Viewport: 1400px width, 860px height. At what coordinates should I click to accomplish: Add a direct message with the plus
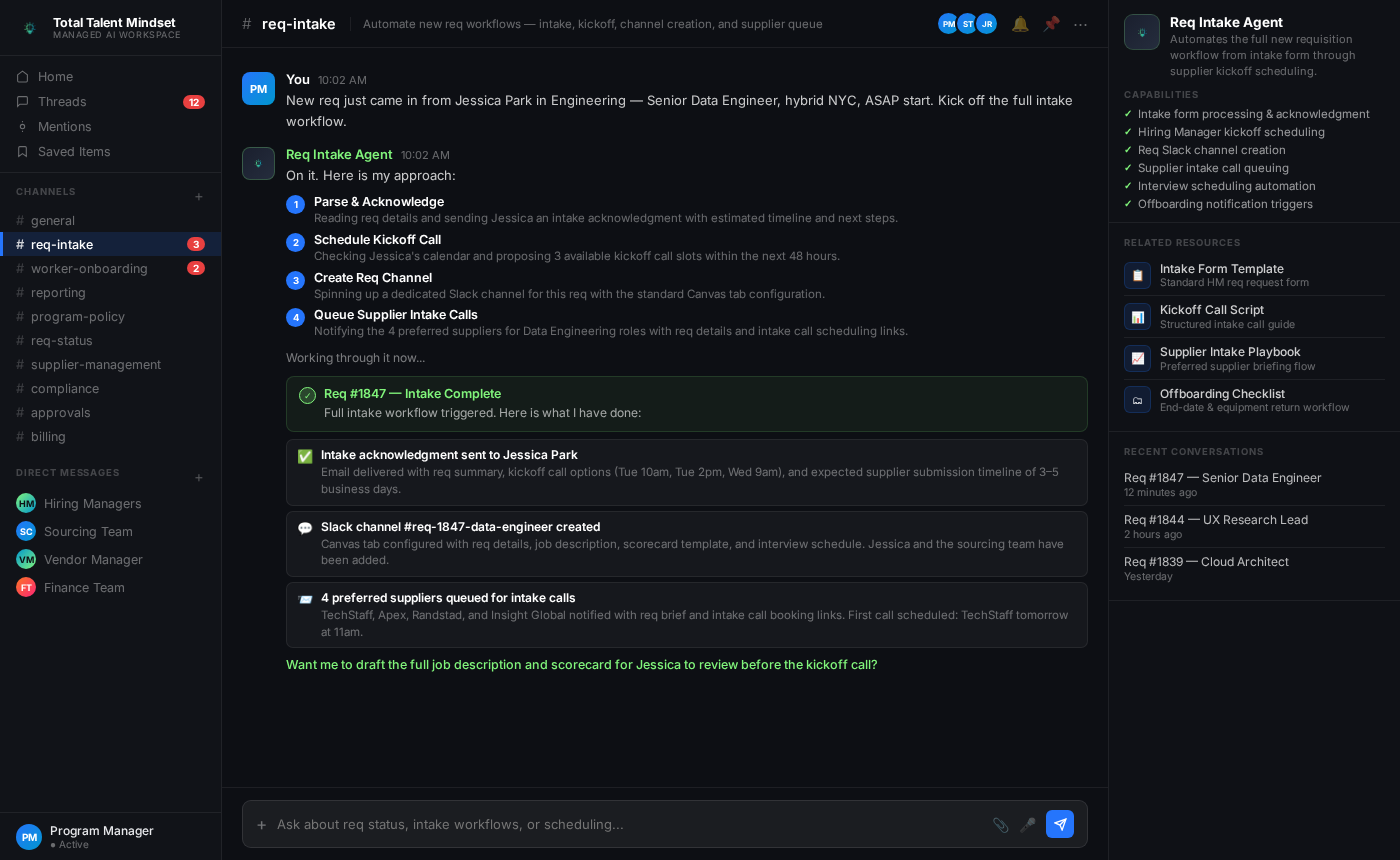(x=199, y=478)
